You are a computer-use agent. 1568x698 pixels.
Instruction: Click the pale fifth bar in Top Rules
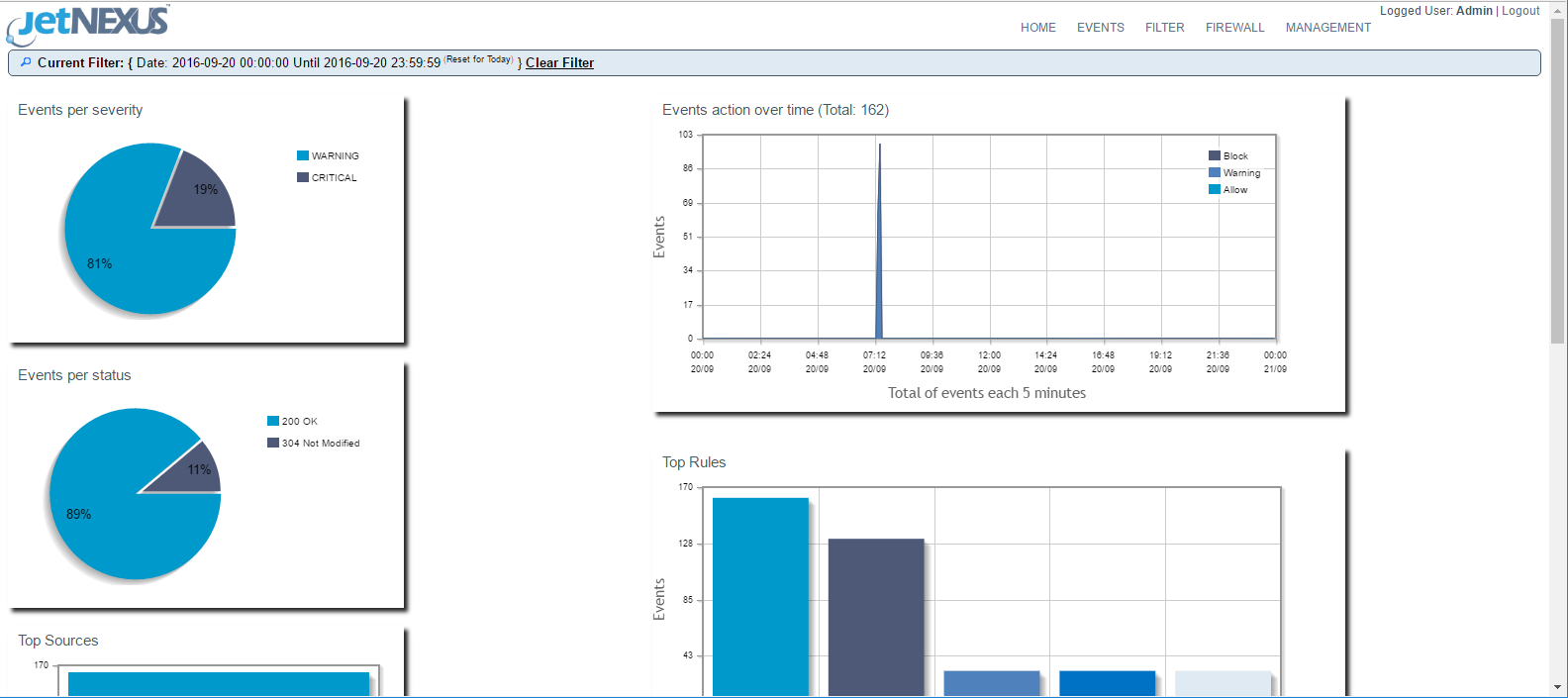(x=1223, y=683)
